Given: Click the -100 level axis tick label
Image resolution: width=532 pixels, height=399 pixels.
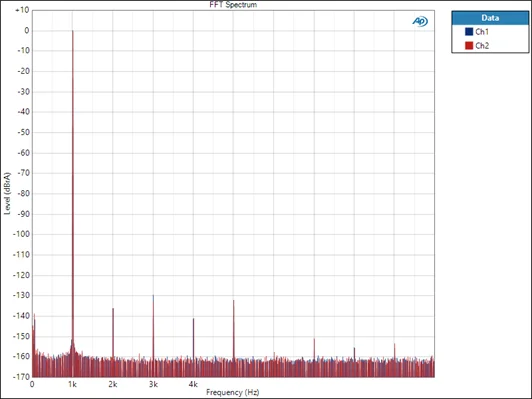Looking at the screenshot, I should point(21,234).
